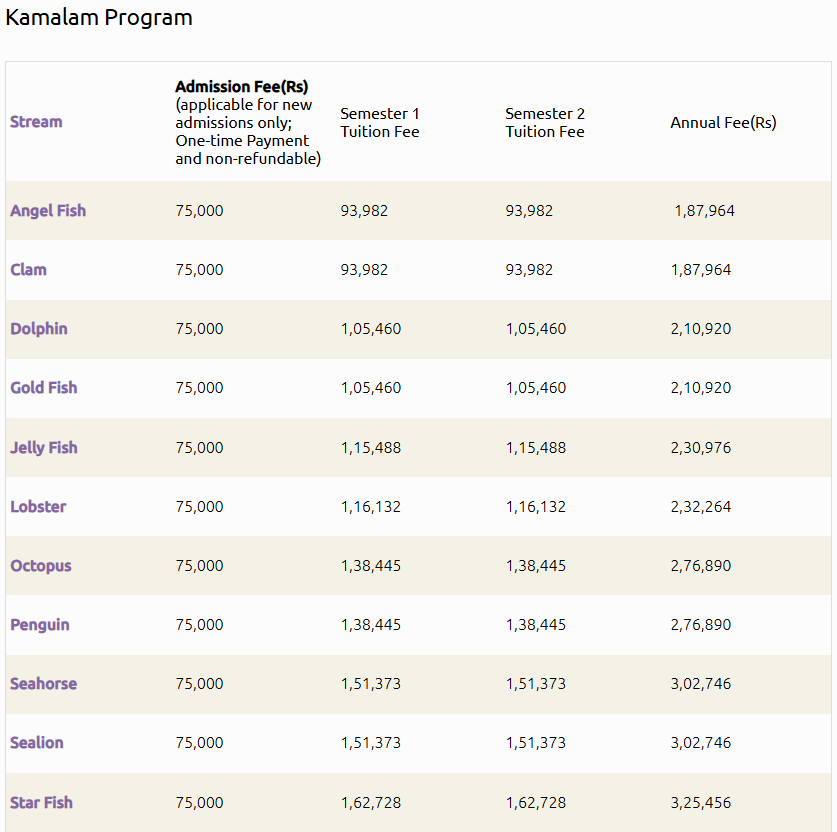837x832 pixels.
Task: Click the Stream column header
Action: (36, 122)
